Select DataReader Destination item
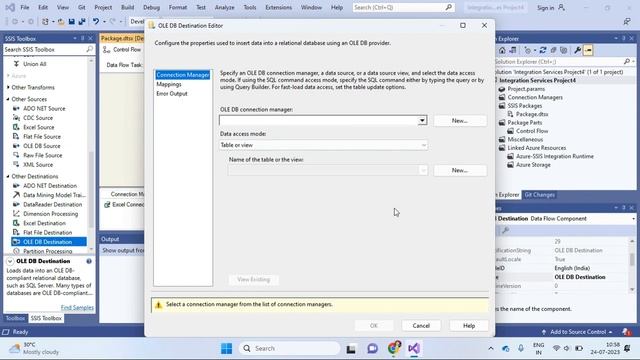Viewport: 640px width, 360px height. coord(52,204)
